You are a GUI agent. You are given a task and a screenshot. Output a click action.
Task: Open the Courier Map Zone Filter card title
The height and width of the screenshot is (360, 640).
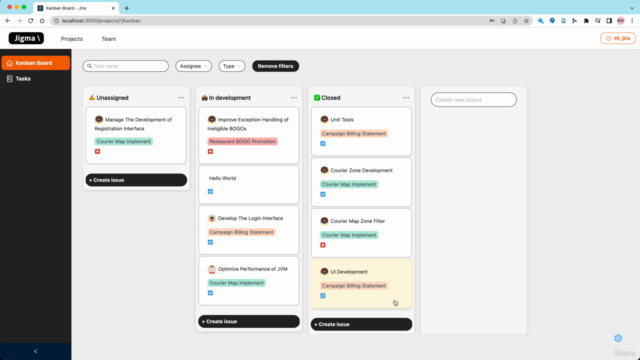tap(358, 221)
